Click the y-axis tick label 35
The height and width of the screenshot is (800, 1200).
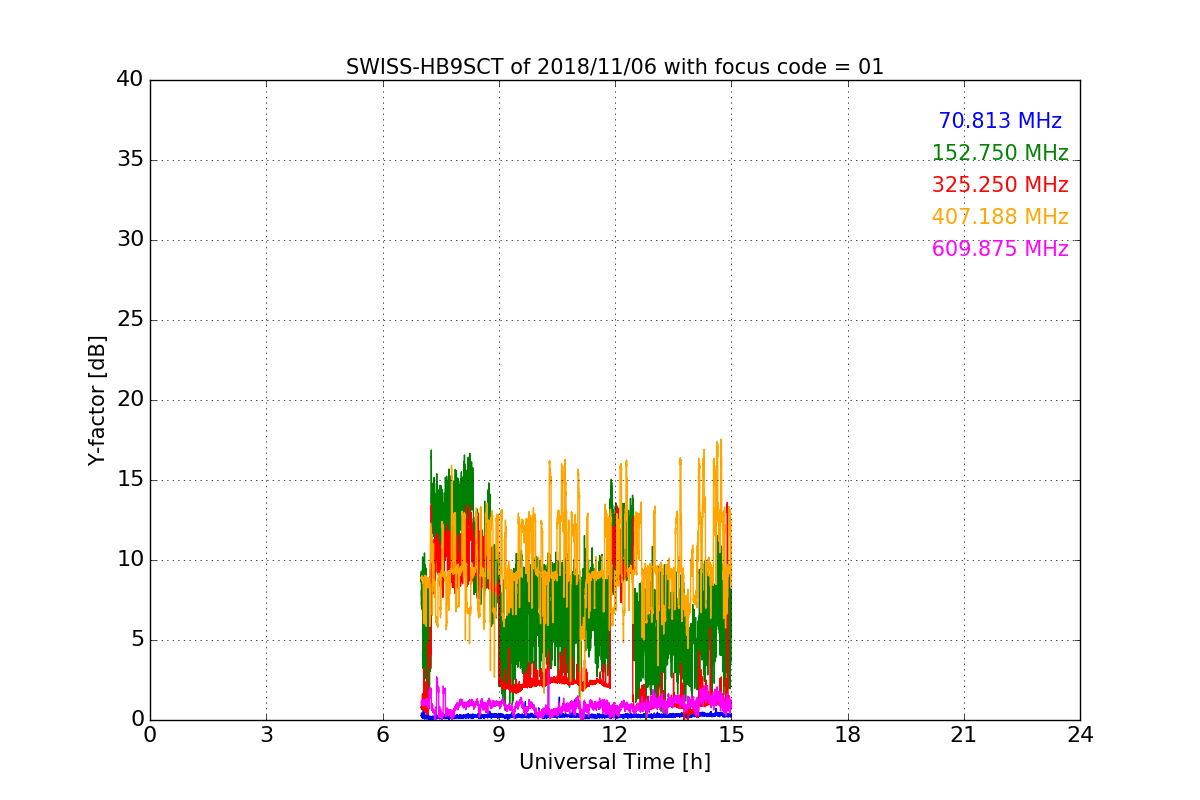tap(129, 160)
